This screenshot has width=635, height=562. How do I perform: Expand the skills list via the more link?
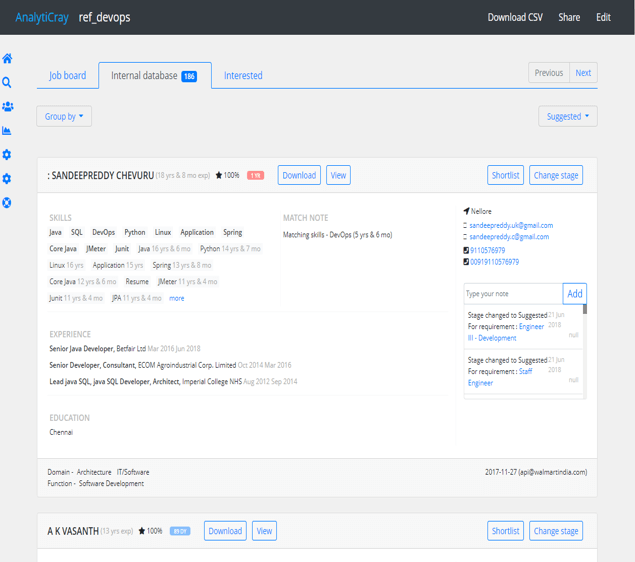click(x=176, y=298)
